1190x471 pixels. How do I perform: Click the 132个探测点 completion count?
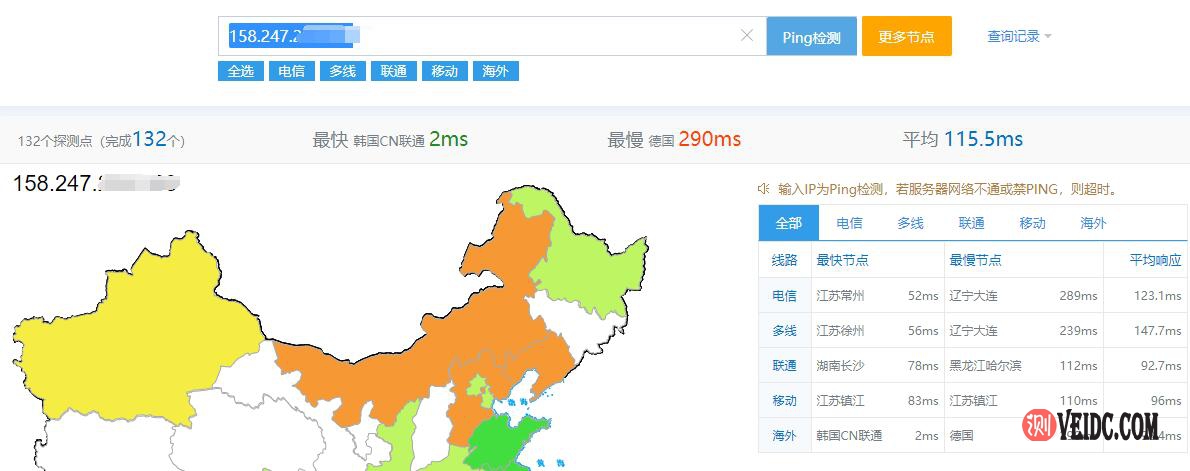click(x=101, y=140)
